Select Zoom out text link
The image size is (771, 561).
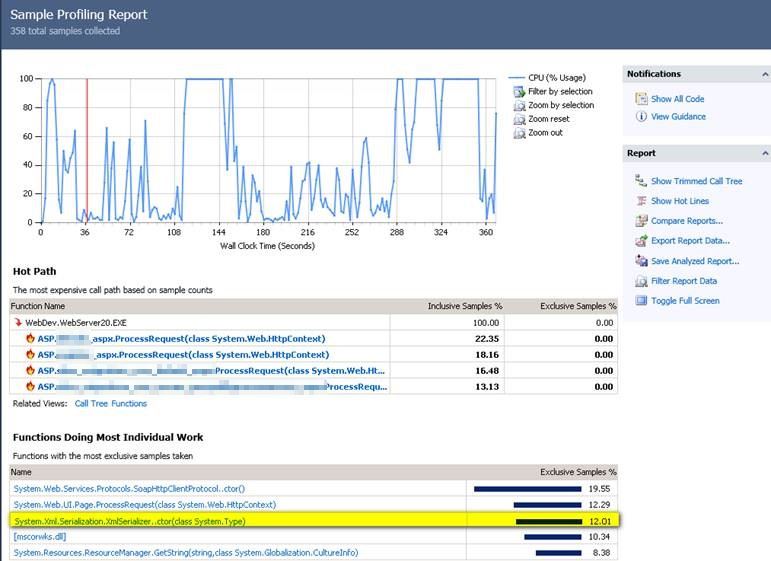pos(545,133)
